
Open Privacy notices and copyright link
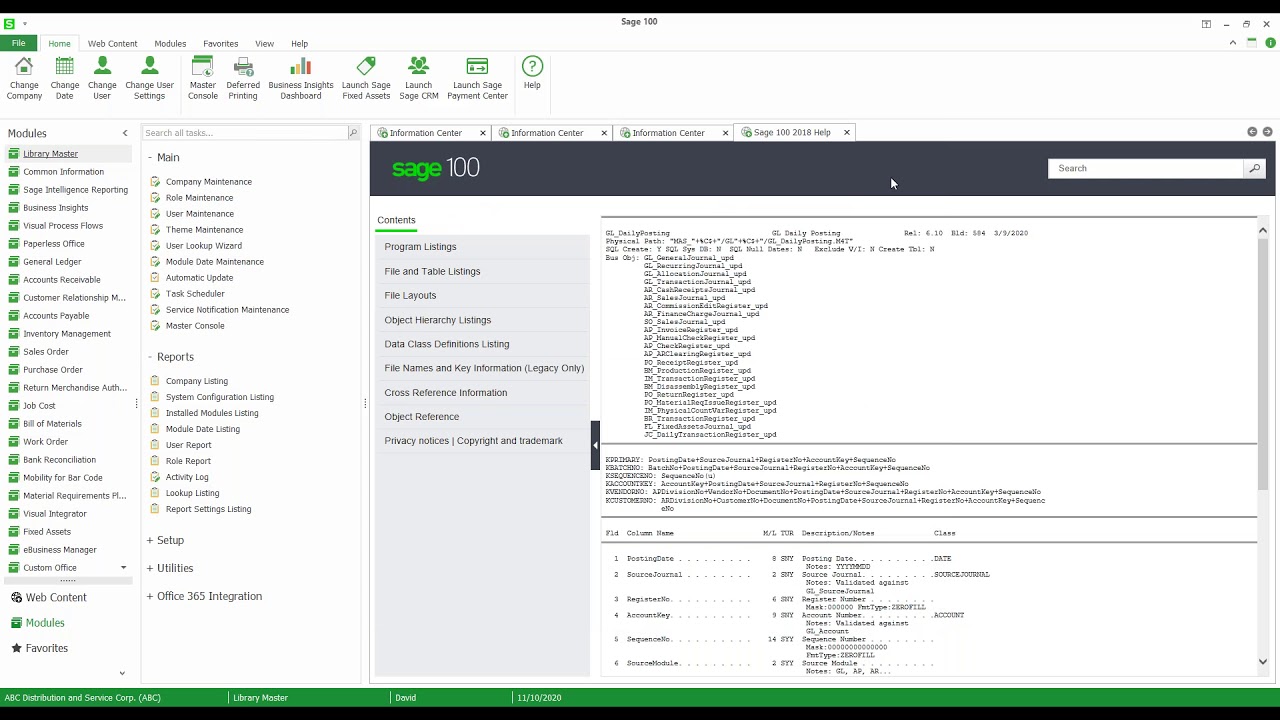(473, 441)
